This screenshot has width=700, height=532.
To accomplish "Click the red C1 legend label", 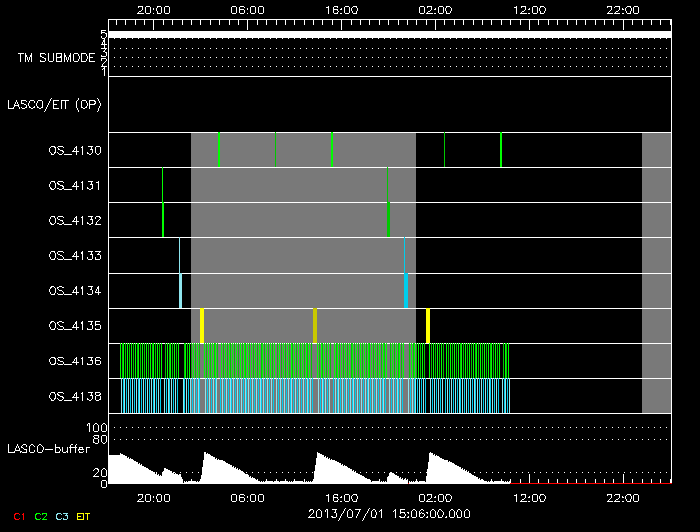I will point(19,517).
